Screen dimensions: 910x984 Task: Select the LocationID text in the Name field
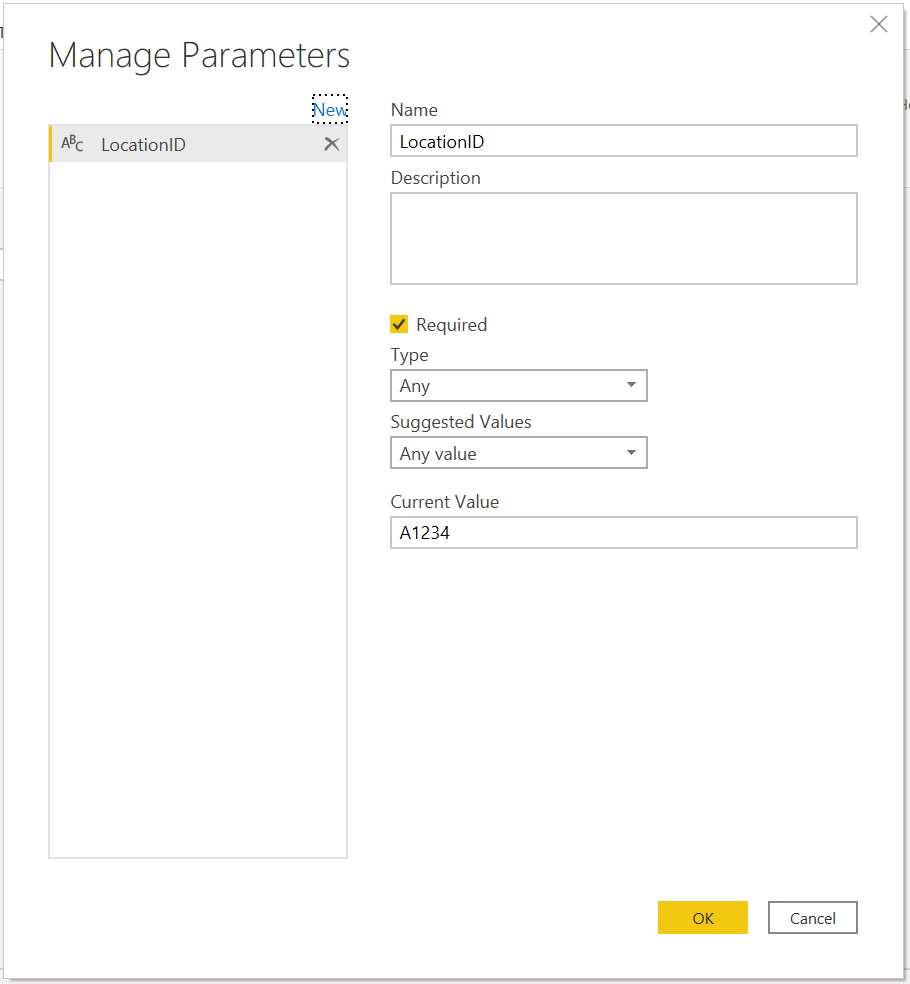445,140
